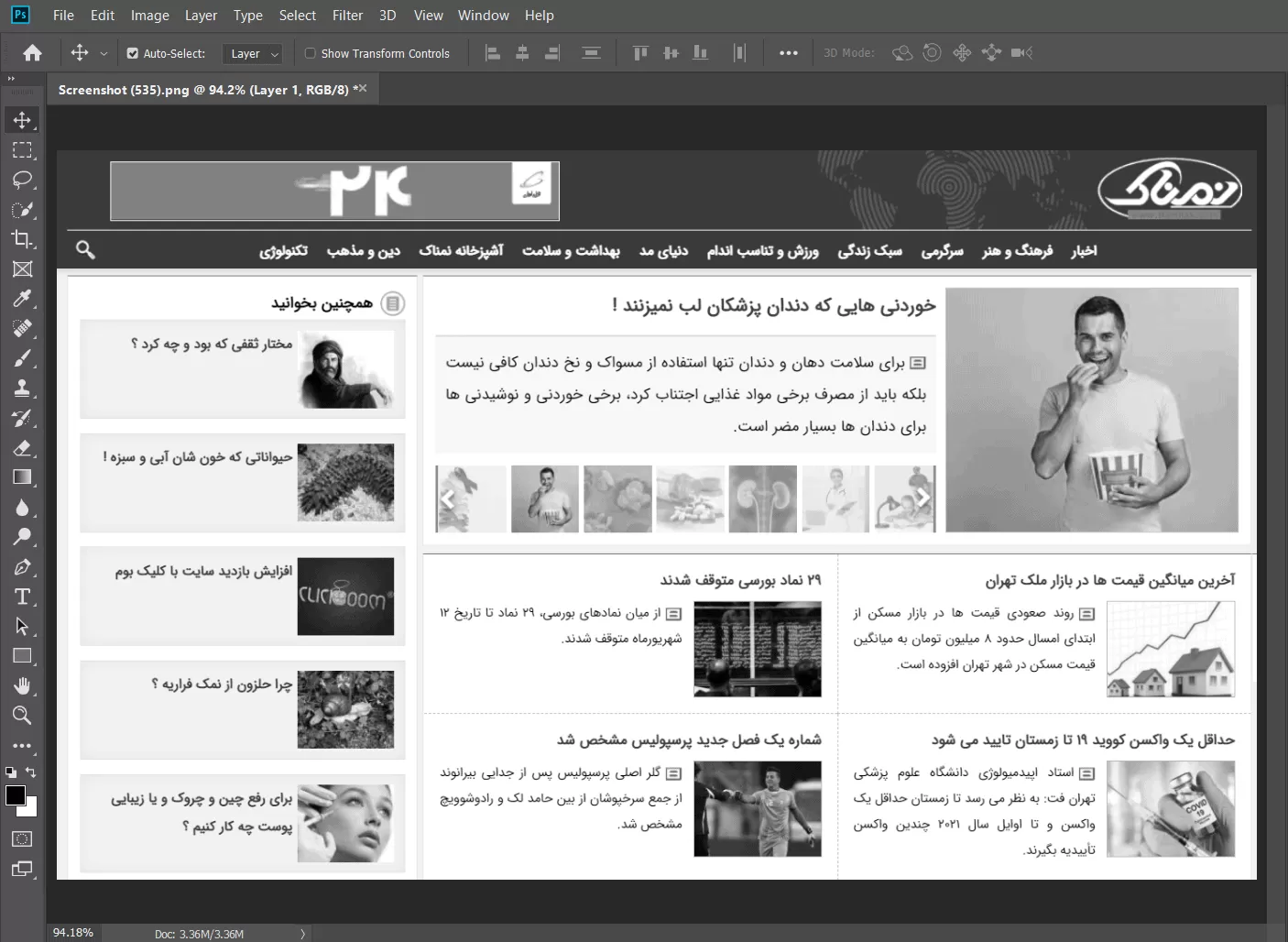
Task: Select the Eraser tool
Action: (22, 447)
